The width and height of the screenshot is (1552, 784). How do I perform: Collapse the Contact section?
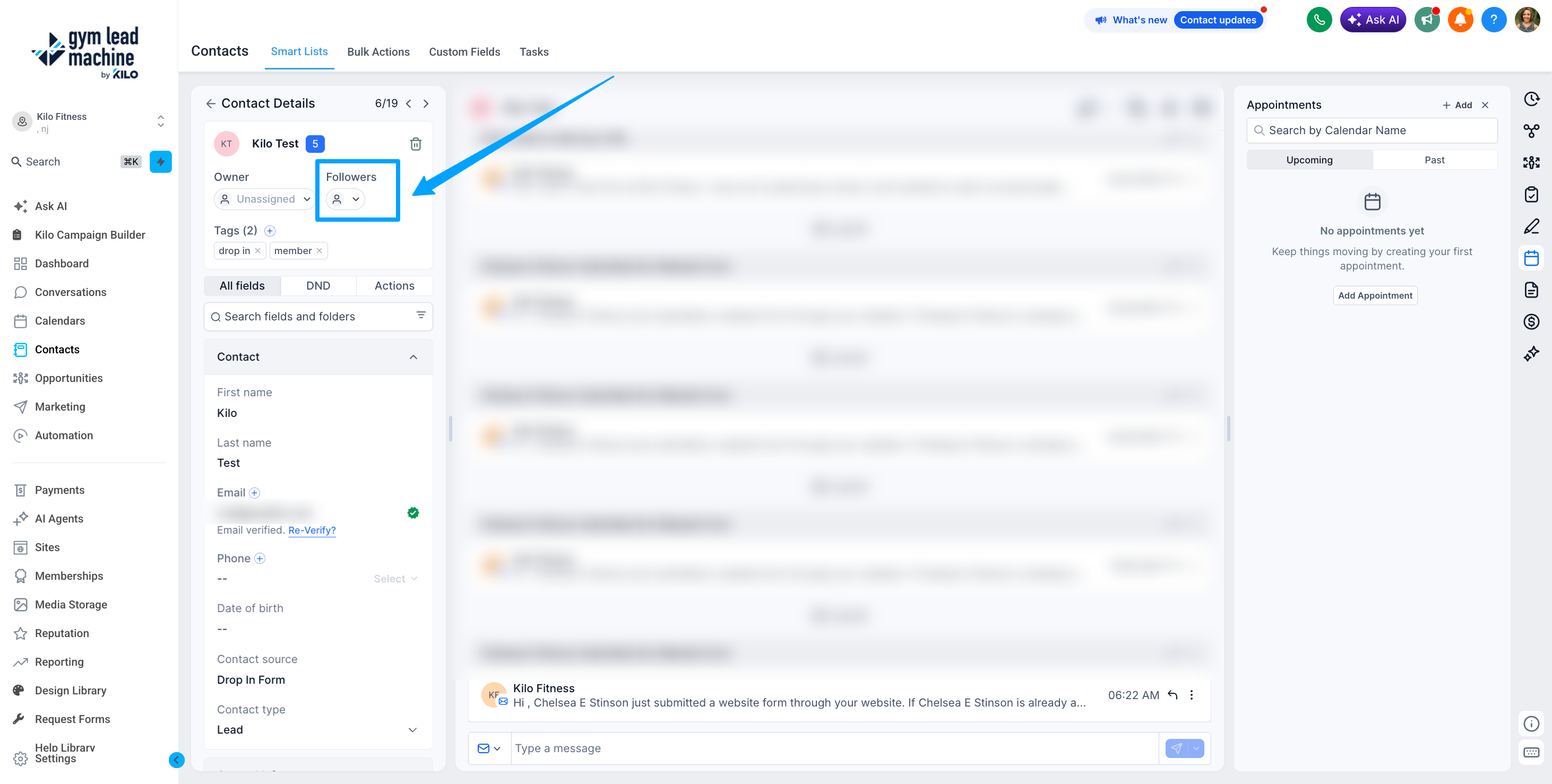coord(413,357)
